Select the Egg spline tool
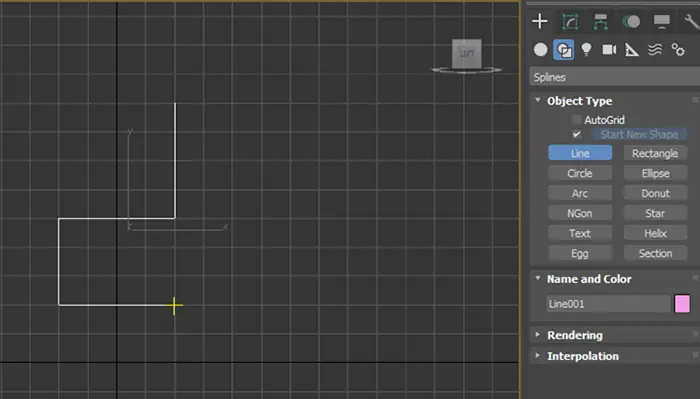 pos(580,253)
